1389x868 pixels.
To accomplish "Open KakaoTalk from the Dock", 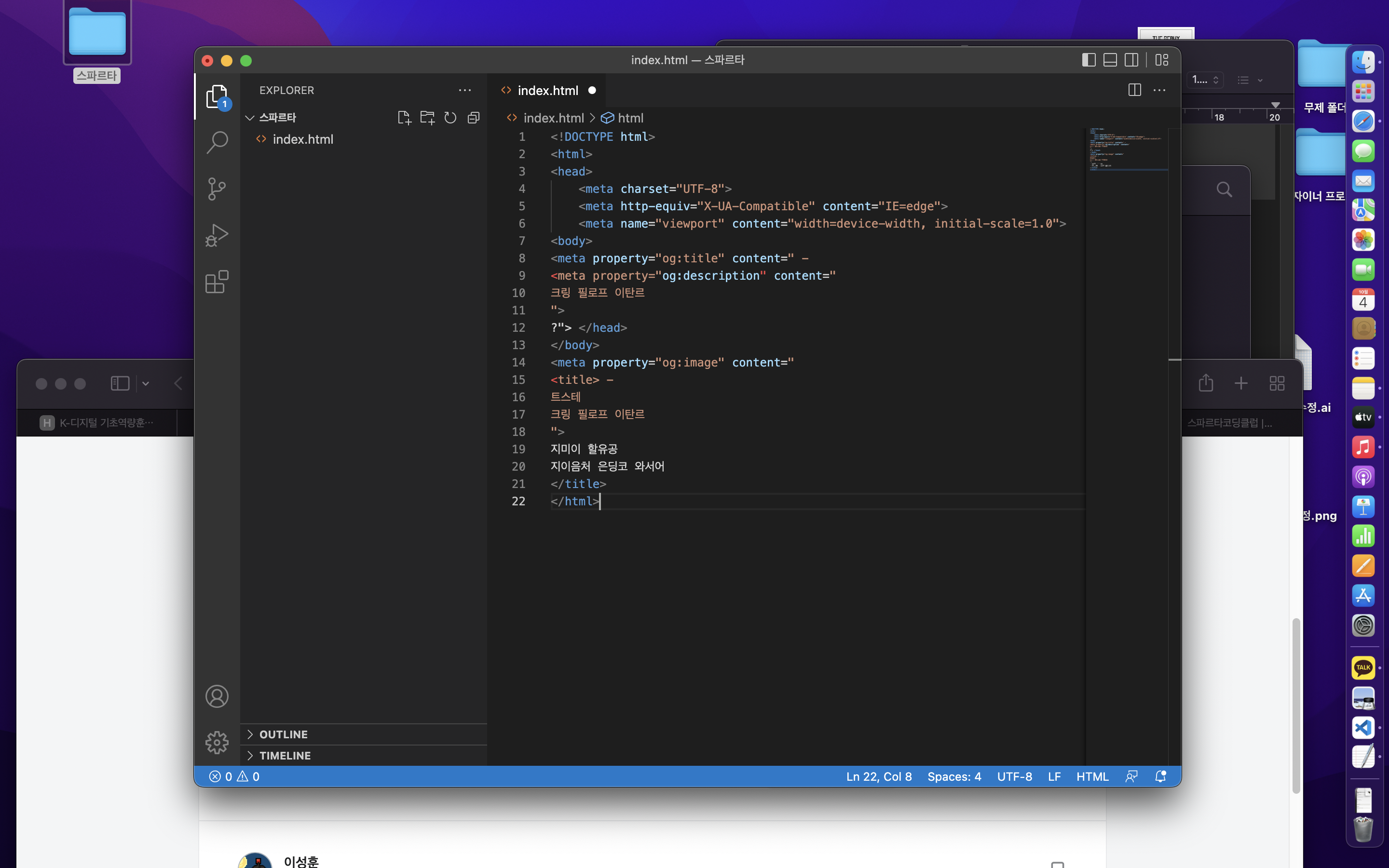I will click(x=1363, y=668).
